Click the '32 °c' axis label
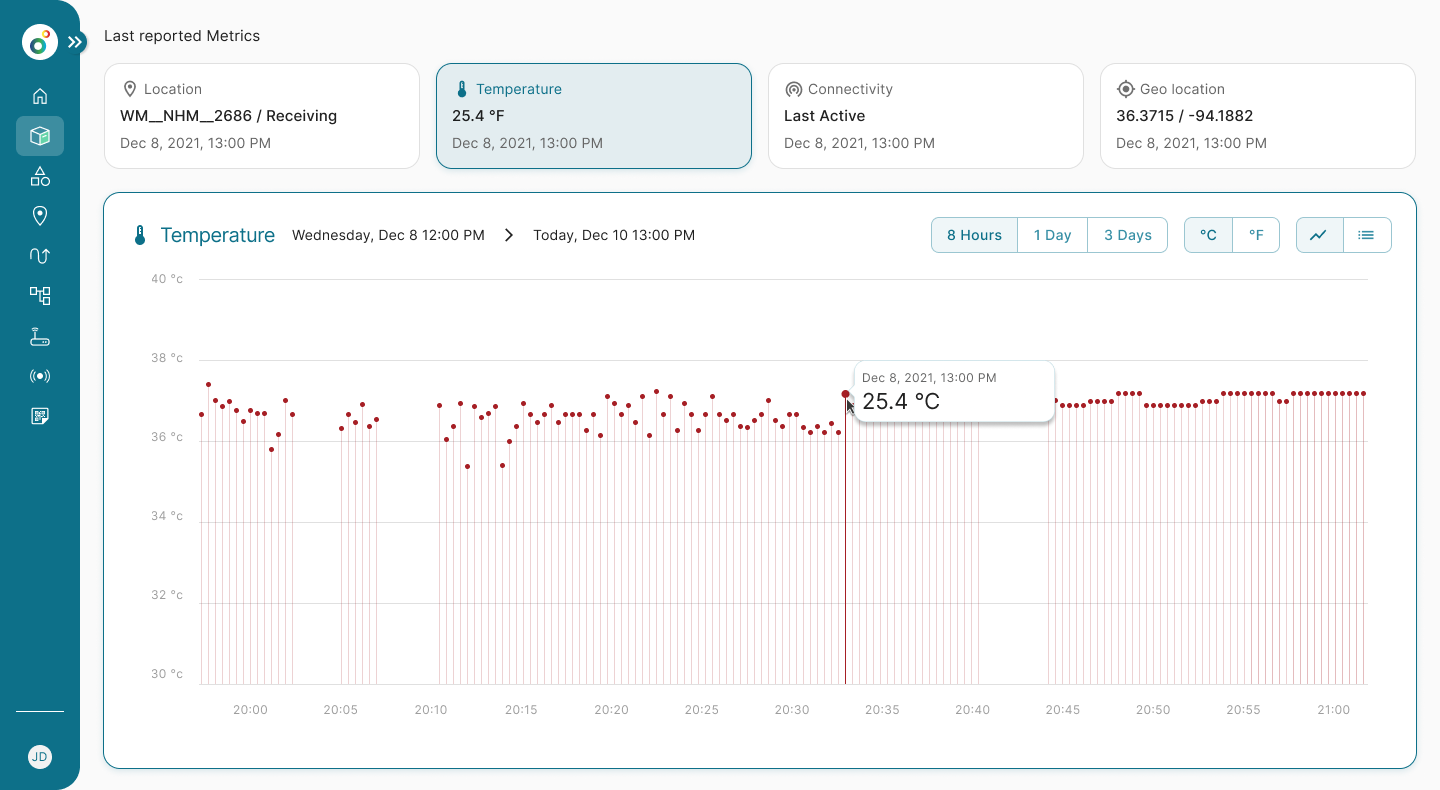Viewport: 1440px width, 790px height. click(167, 595)
